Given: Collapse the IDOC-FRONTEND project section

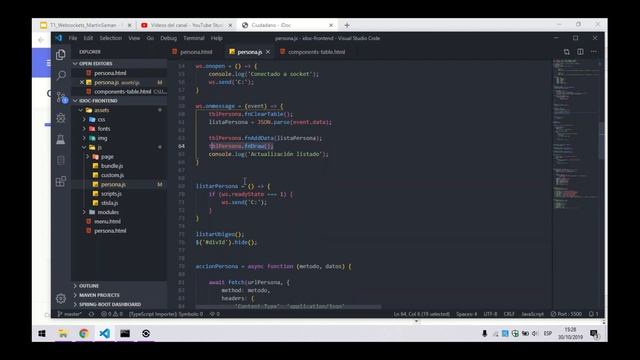Looking at the screenshot, I should [x=98, y=100].
